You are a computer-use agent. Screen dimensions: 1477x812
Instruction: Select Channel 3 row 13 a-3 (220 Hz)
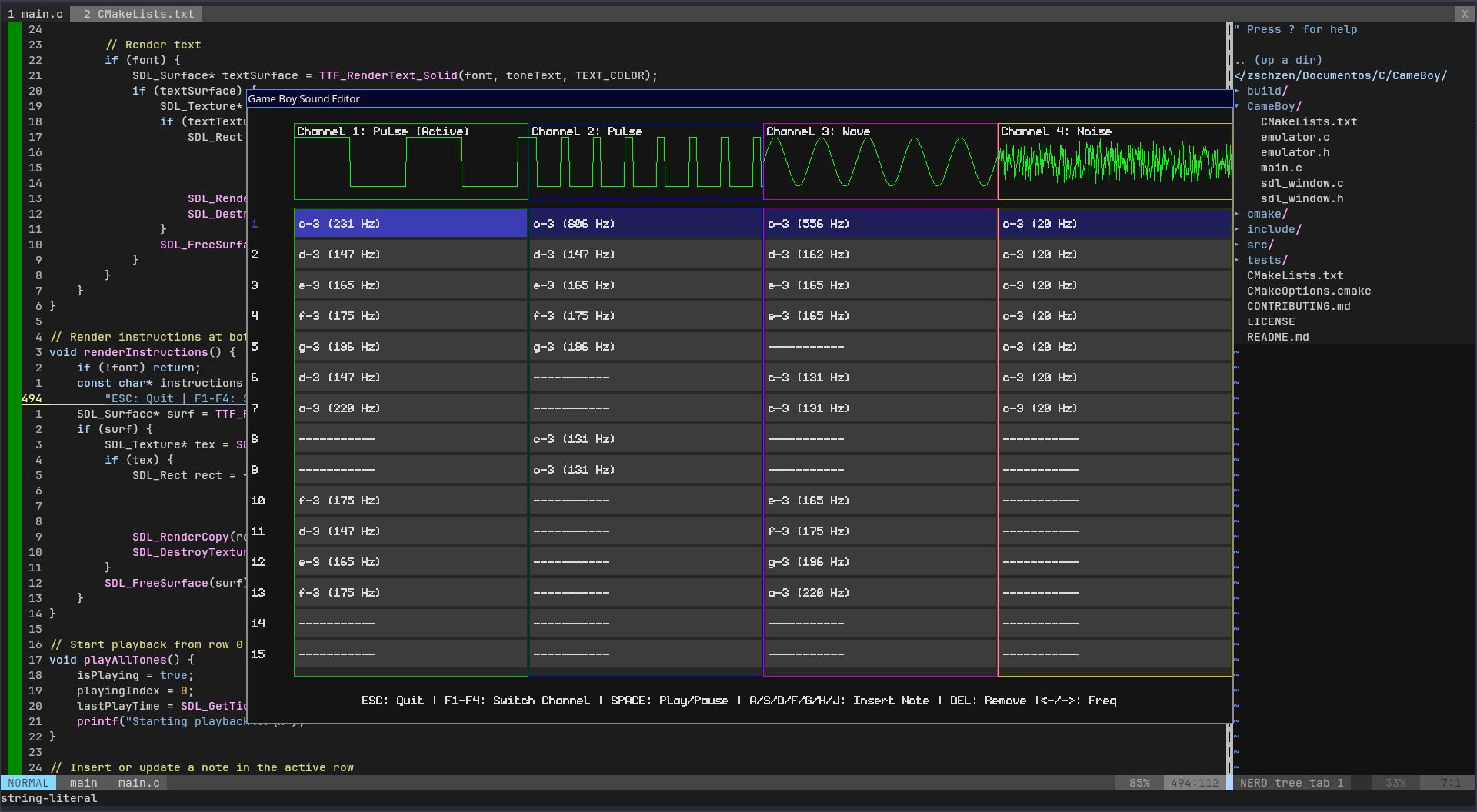(880, 592)
